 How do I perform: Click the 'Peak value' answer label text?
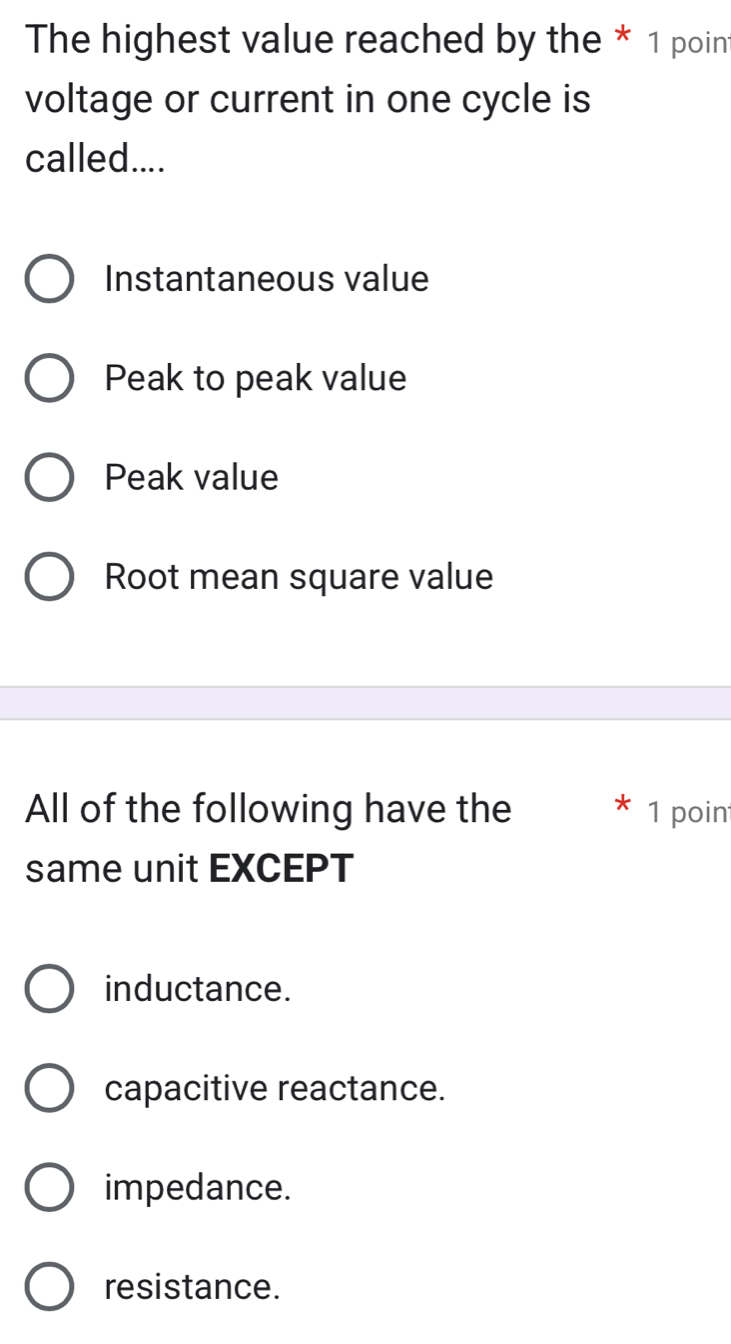tap(192, 478)
